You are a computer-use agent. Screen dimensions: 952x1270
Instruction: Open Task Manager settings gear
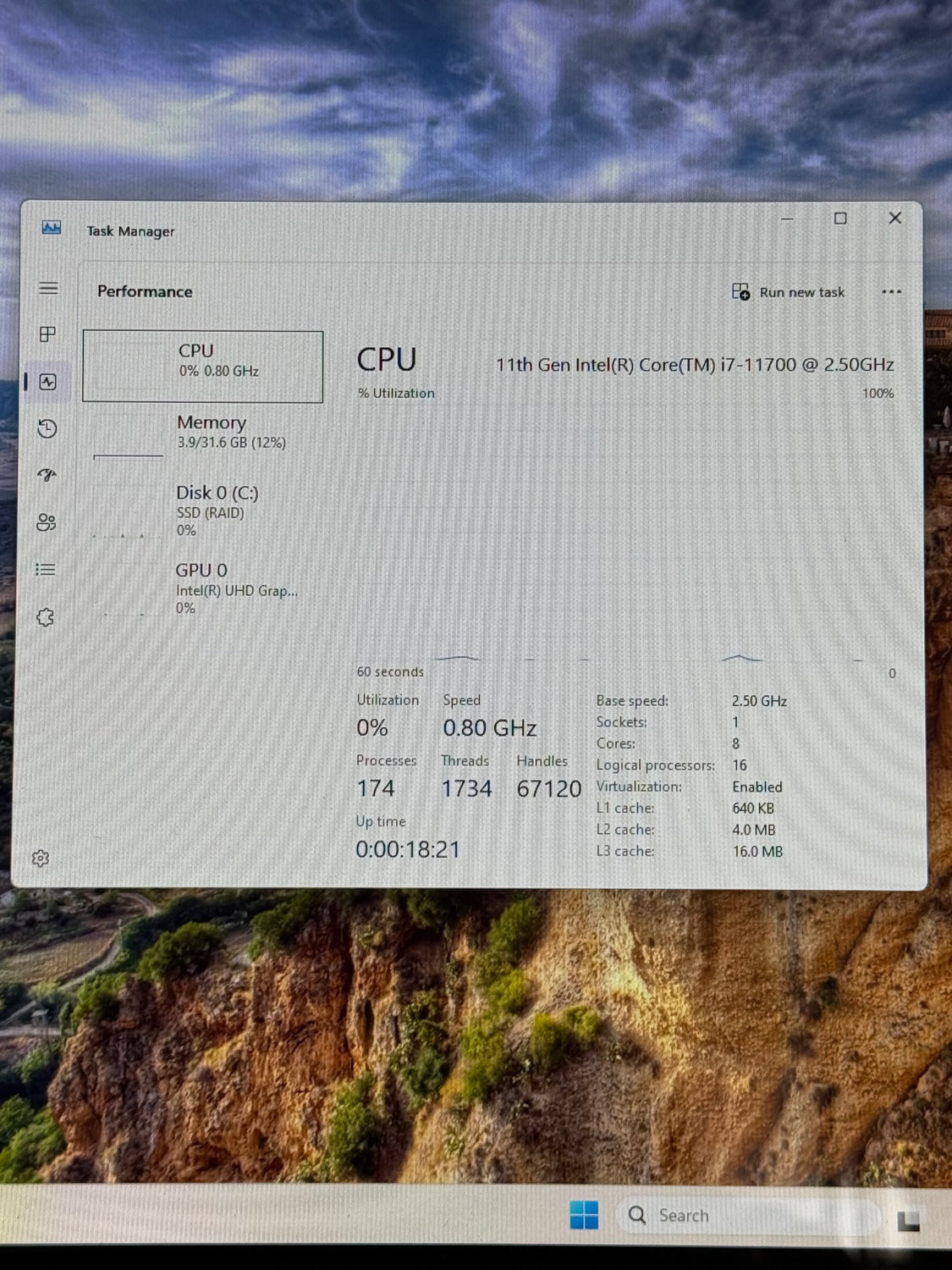tap(40, 859)
